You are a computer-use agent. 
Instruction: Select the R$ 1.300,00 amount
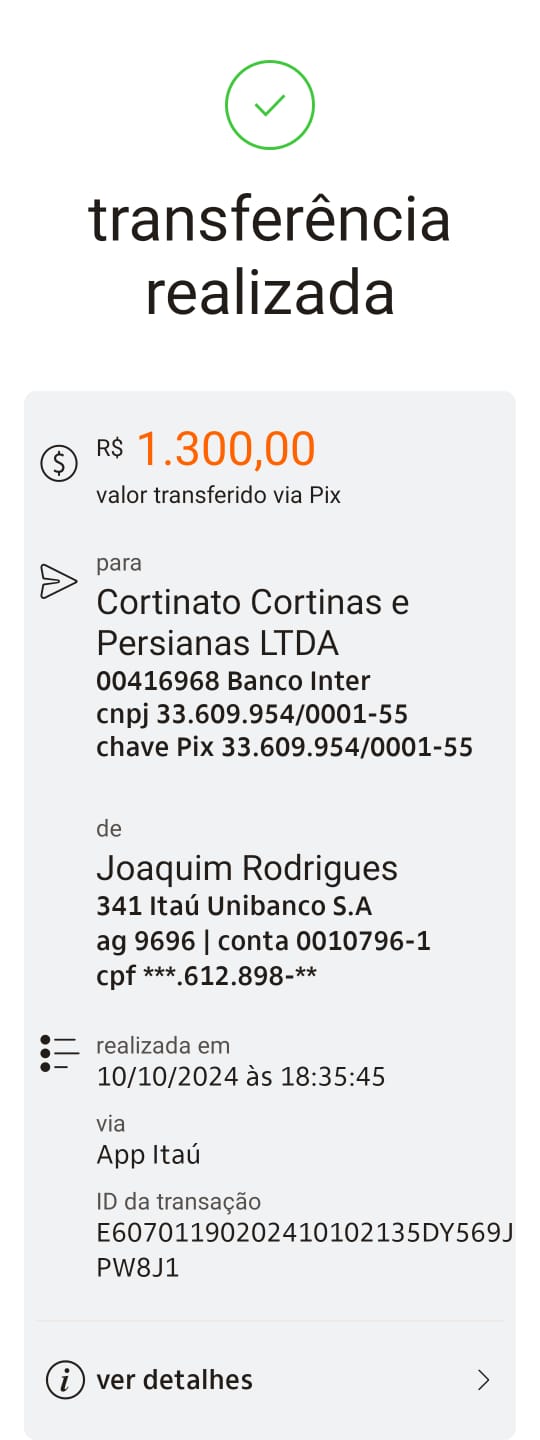tap(206, 449)
